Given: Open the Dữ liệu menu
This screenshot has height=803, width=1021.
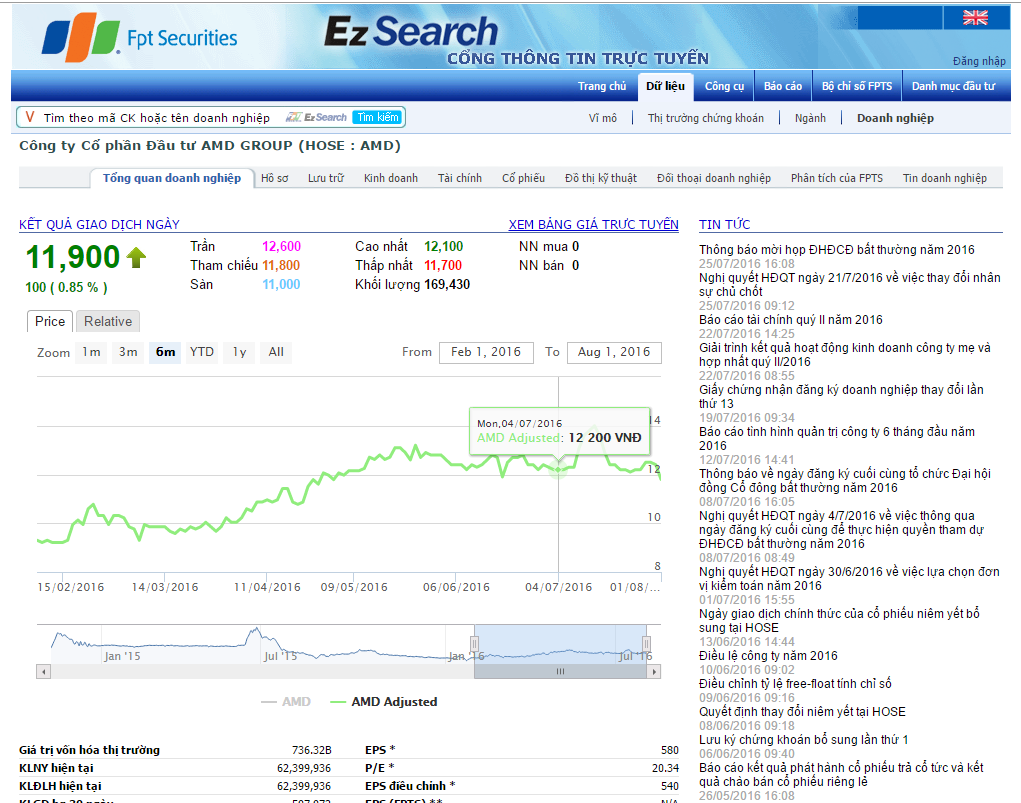Looking at the screenshot, I should pos(665,86).
